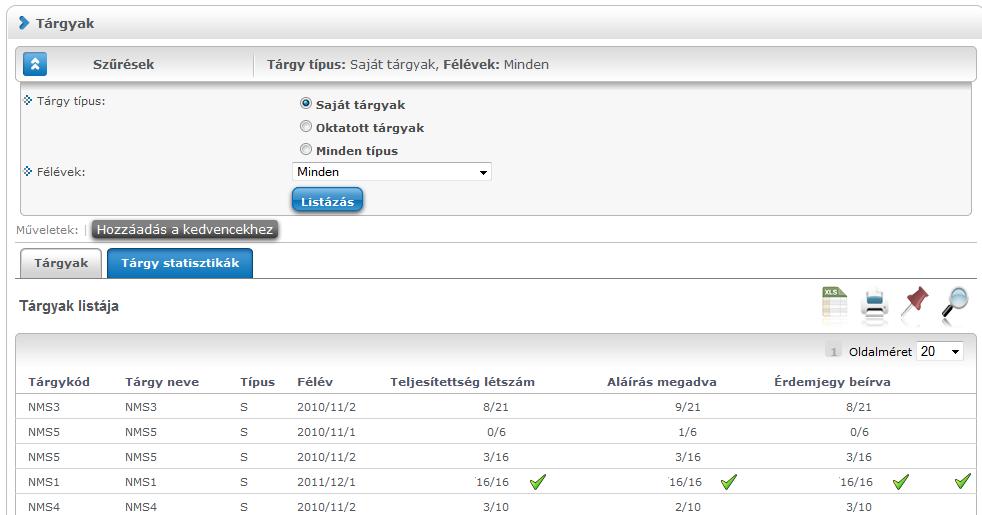This screenshot has width=982, height=515.
Task: Click Hozzáadás a kedvencekhez
Action: click(x=185, y=229)
